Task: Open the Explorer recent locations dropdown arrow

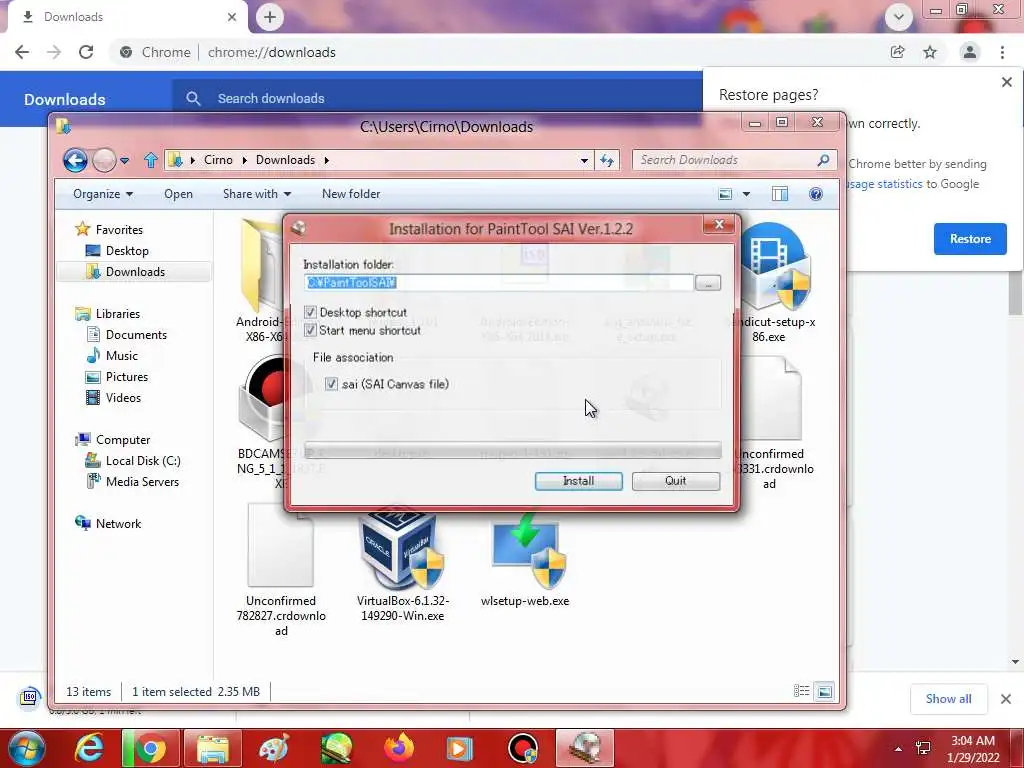Action: click(125, 160)
